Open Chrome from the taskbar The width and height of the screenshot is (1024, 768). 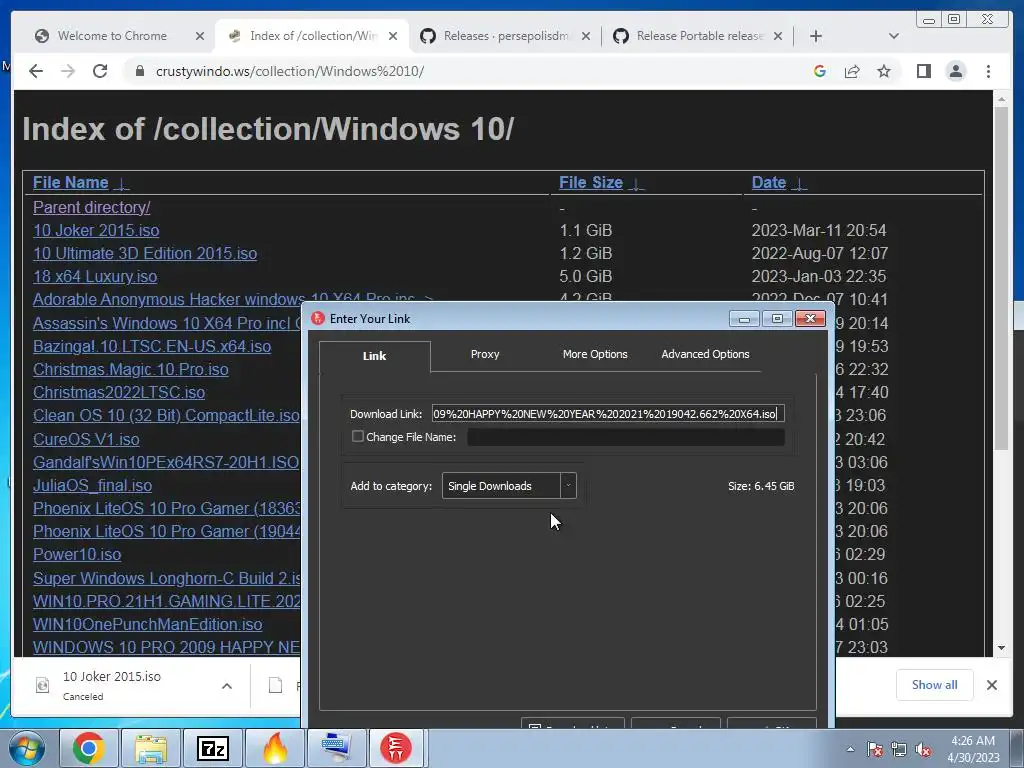[89, 748]
